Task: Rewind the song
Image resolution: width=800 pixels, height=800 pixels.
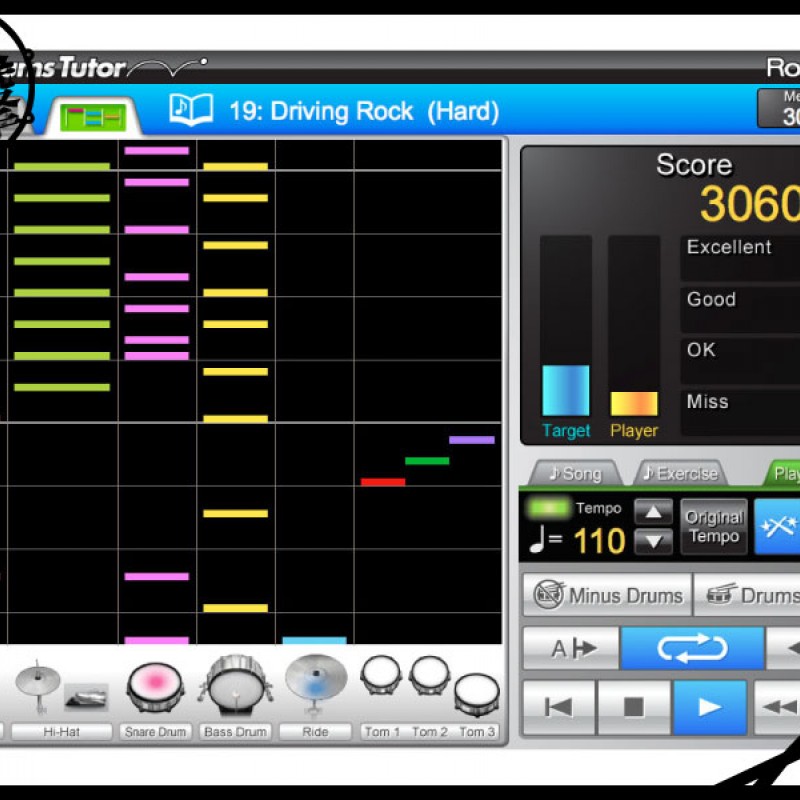Action: coord(777,707)
